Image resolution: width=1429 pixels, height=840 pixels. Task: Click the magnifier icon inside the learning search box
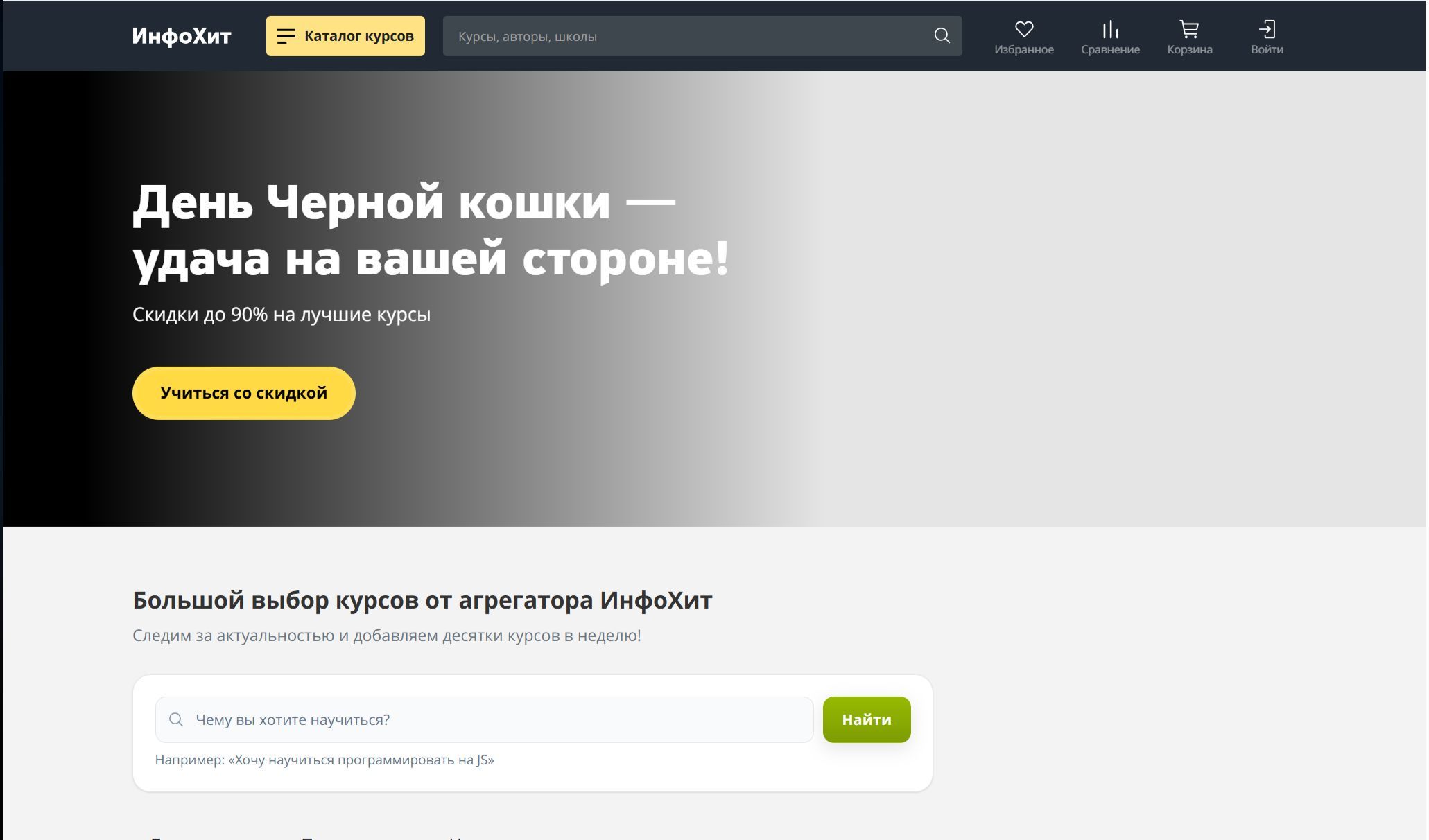(176, 719)
